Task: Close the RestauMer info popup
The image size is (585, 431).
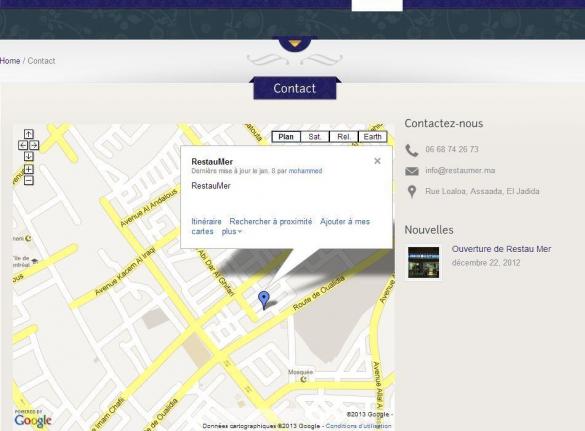Action: [x=377, y=161]
